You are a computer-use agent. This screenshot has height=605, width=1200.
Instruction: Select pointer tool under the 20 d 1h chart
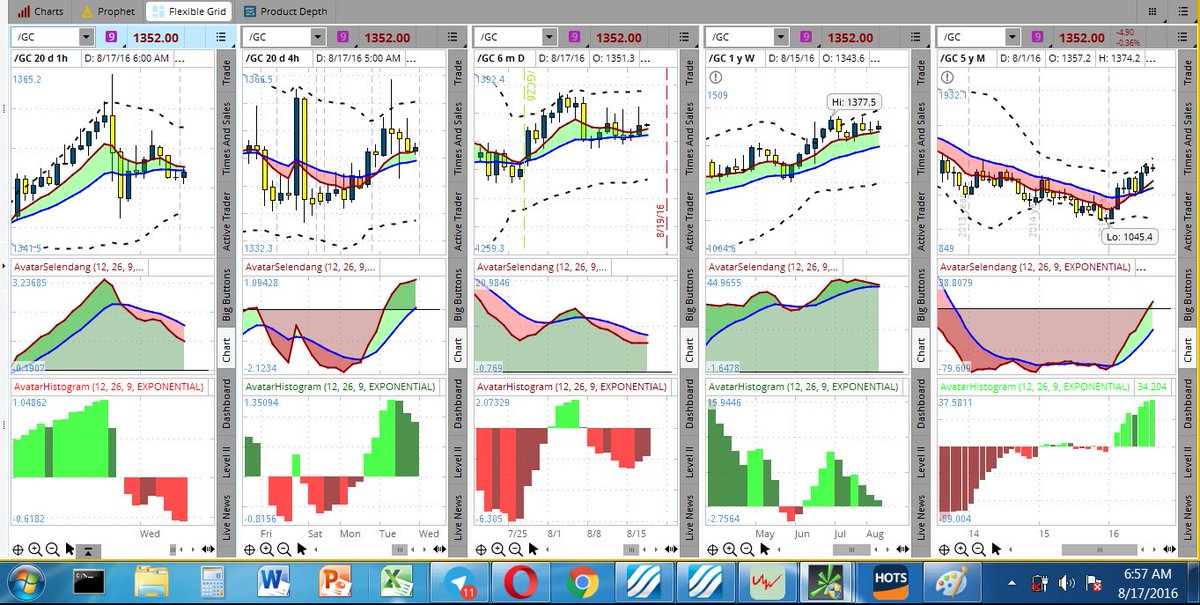[69, 549]
